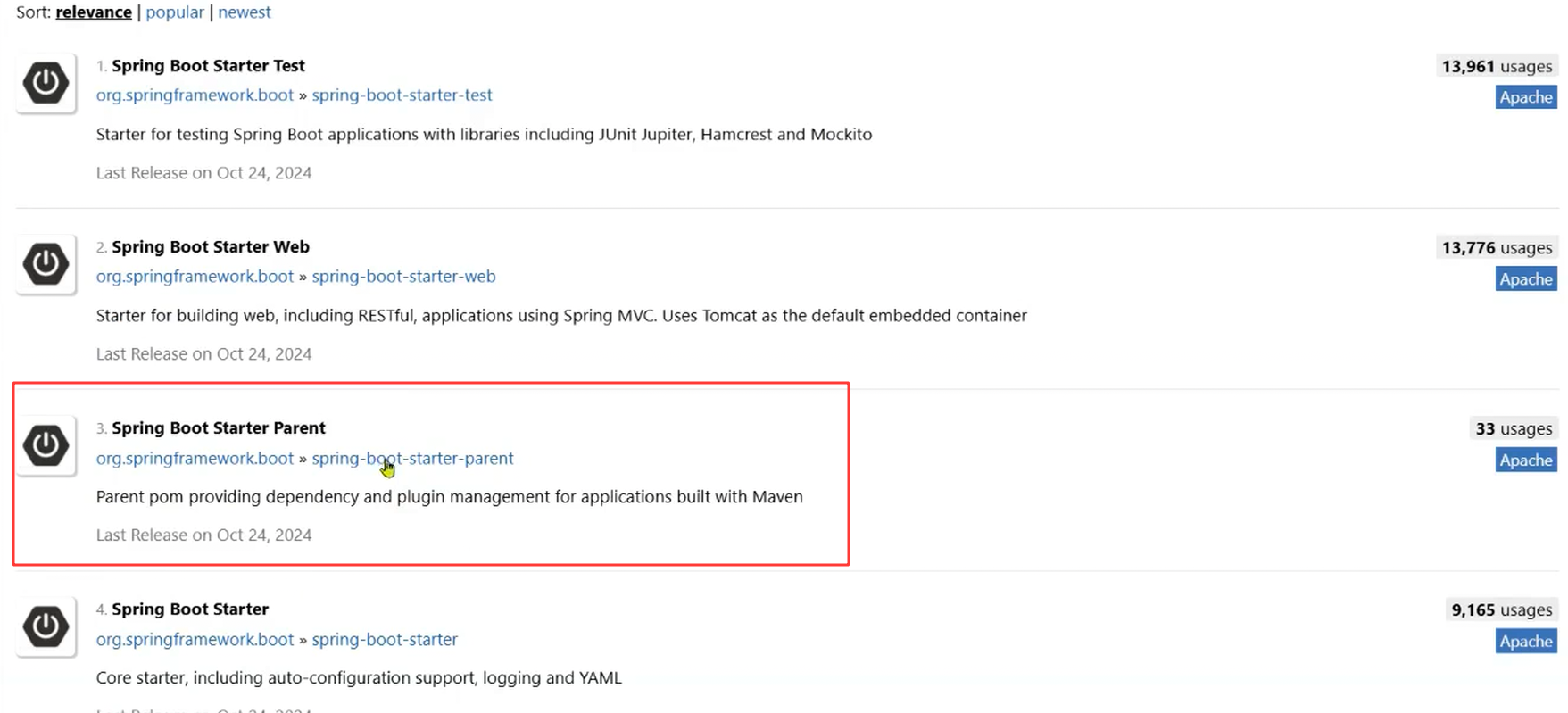The image size is (1568, 713).
Task: Click org.springframework.boot group for Starter Test
Action: (x=195, y=95)
